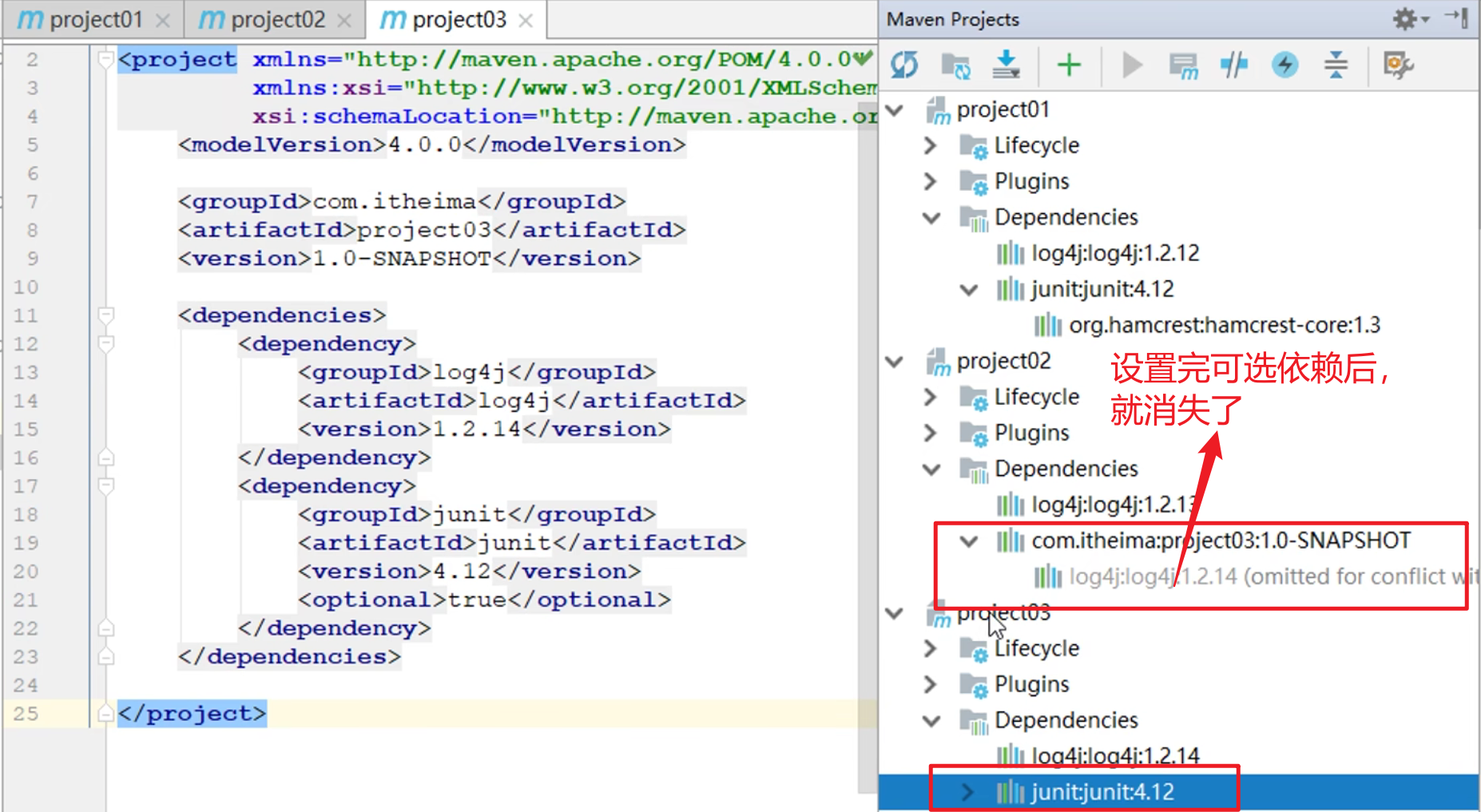This screenshot has width=1481, height=812.
Task: Click Run Maven Build play icon
Action: tap(1132, 65)
